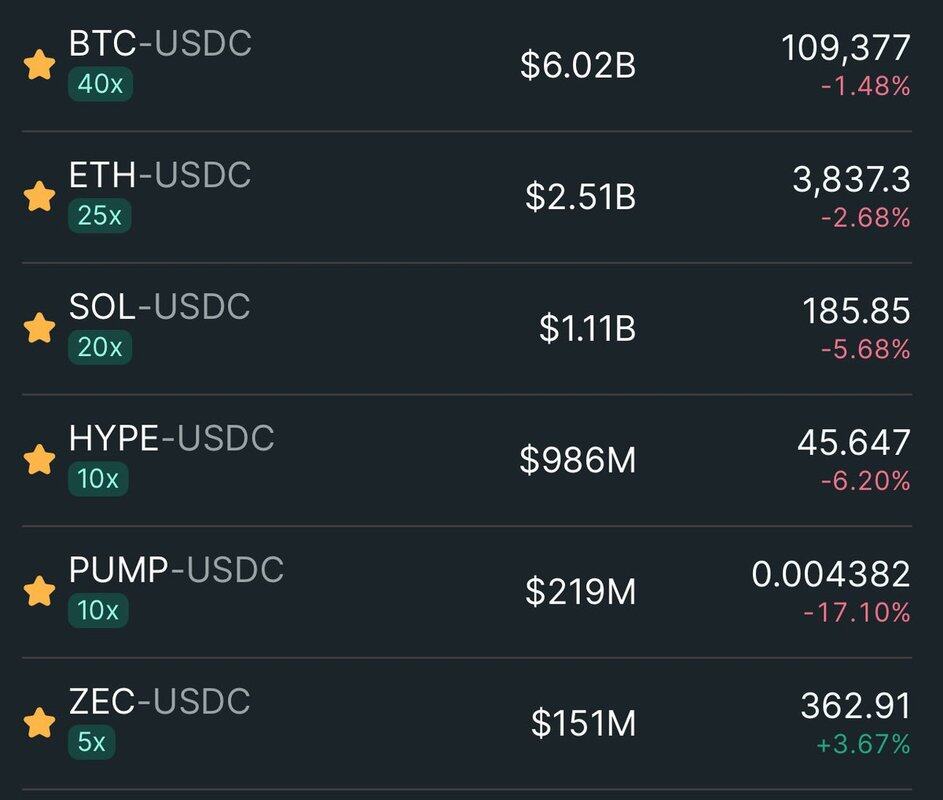Tap the 5x leverage badge on ZEC
This screenshot has height=800, width=943.
coord(92,742)
